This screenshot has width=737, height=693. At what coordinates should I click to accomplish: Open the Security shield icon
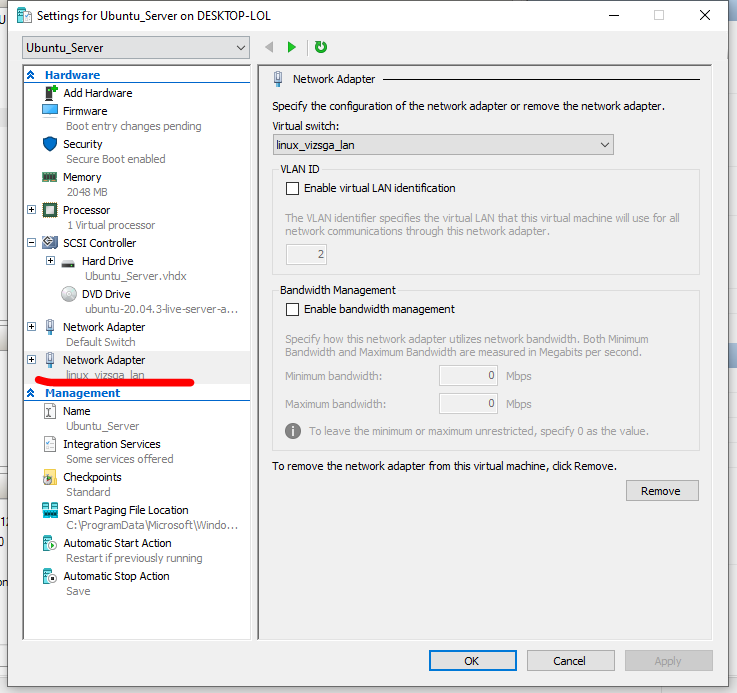[50, 144]
